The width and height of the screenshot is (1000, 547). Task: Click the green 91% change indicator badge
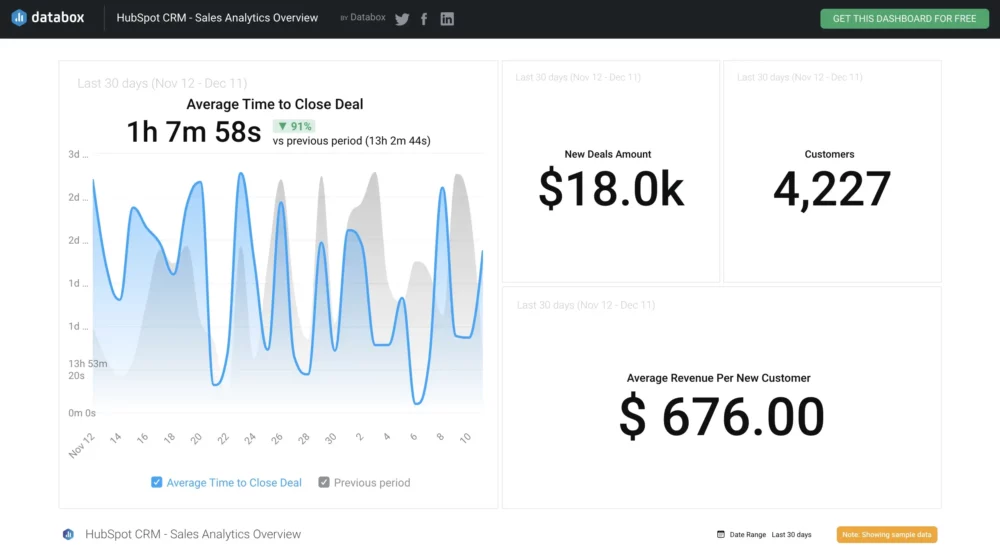(294, 126)
